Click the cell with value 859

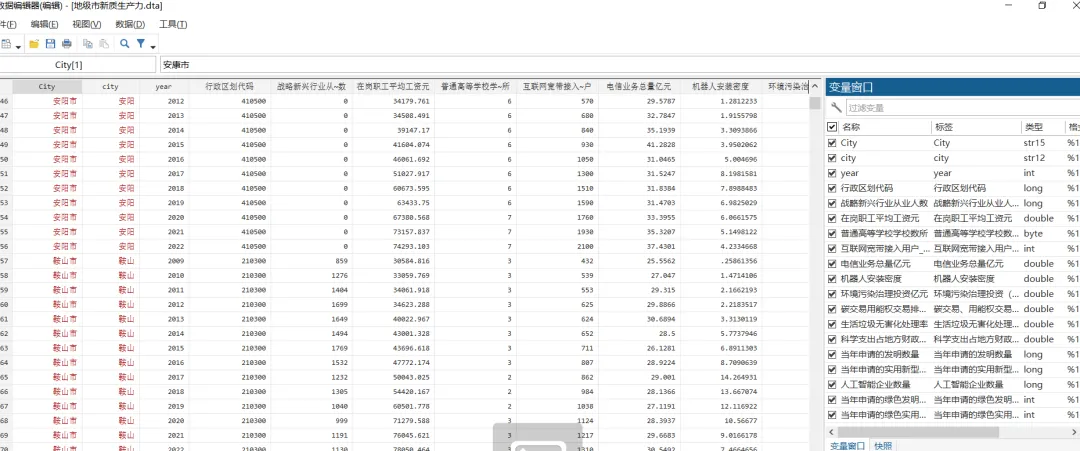coord(311,261)
